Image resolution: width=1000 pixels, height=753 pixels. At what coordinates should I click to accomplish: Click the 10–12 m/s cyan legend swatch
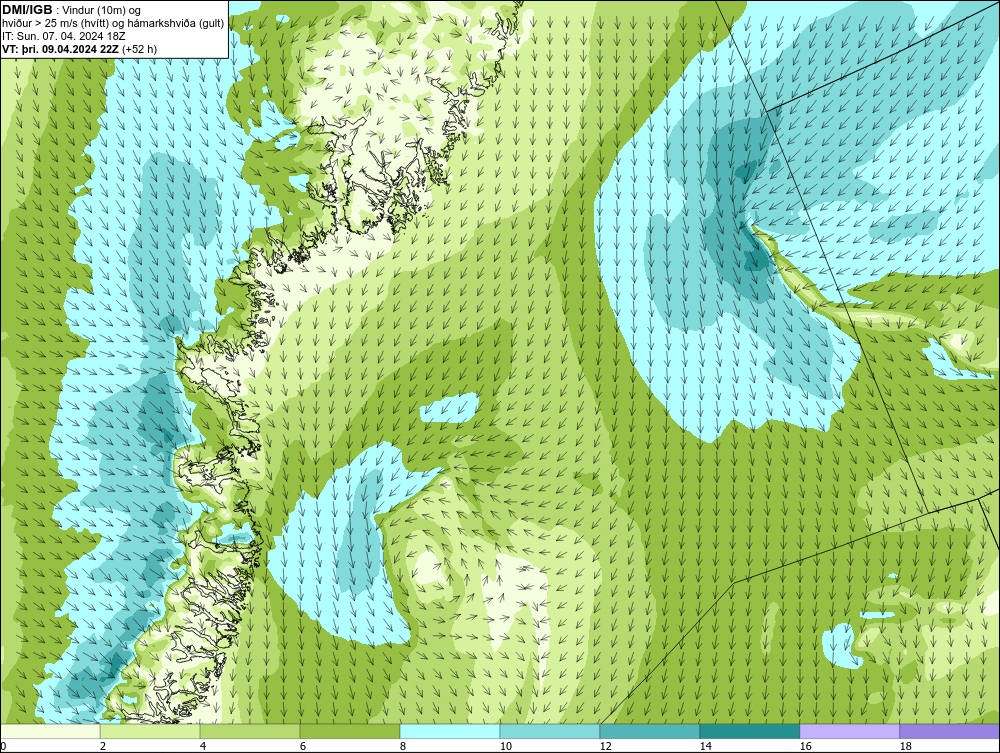pyautogui.click(x=550, y=731)
